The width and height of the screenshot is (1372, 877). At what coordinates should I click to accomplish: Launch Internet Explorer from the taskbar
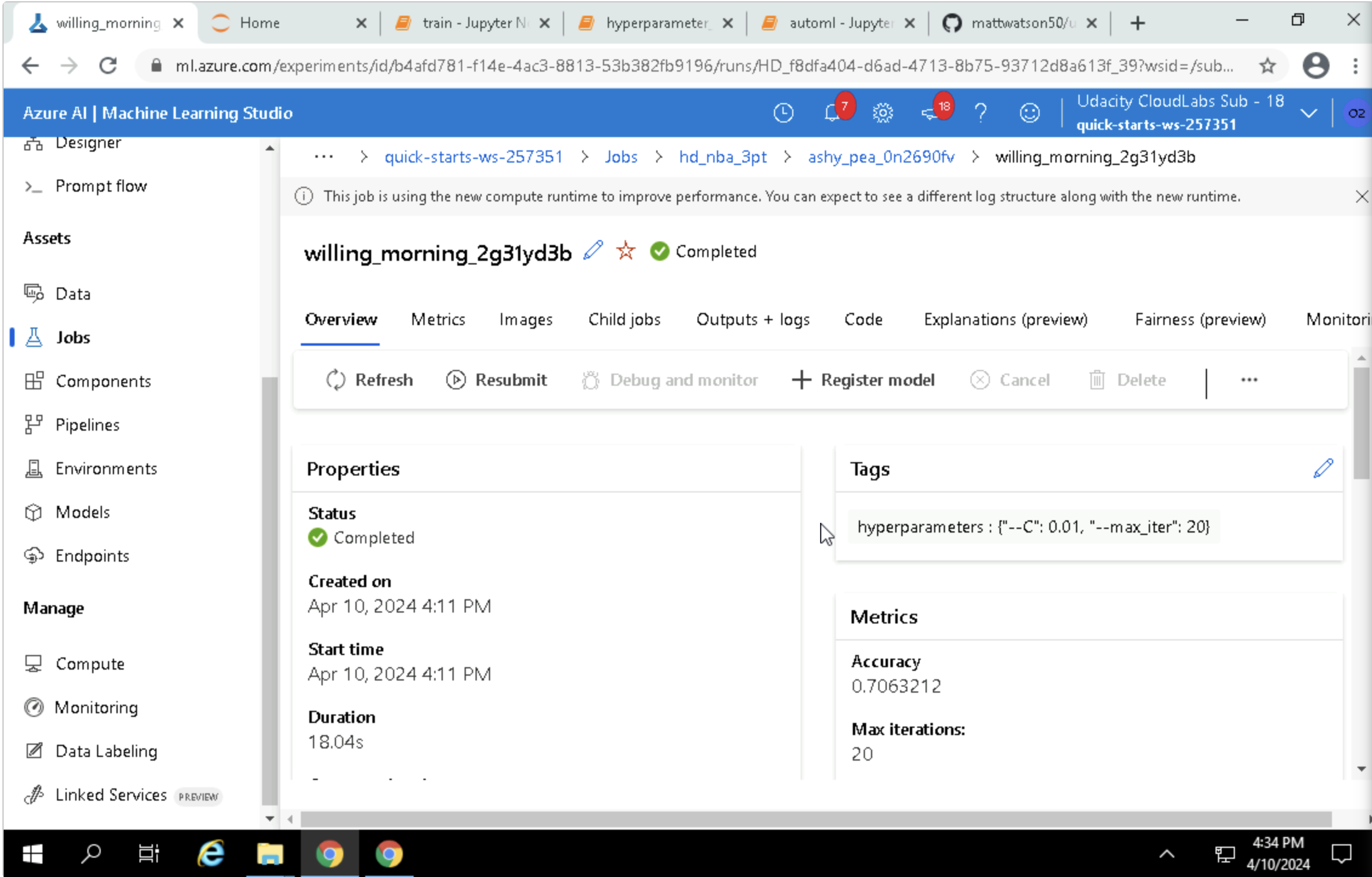point(210,854)
